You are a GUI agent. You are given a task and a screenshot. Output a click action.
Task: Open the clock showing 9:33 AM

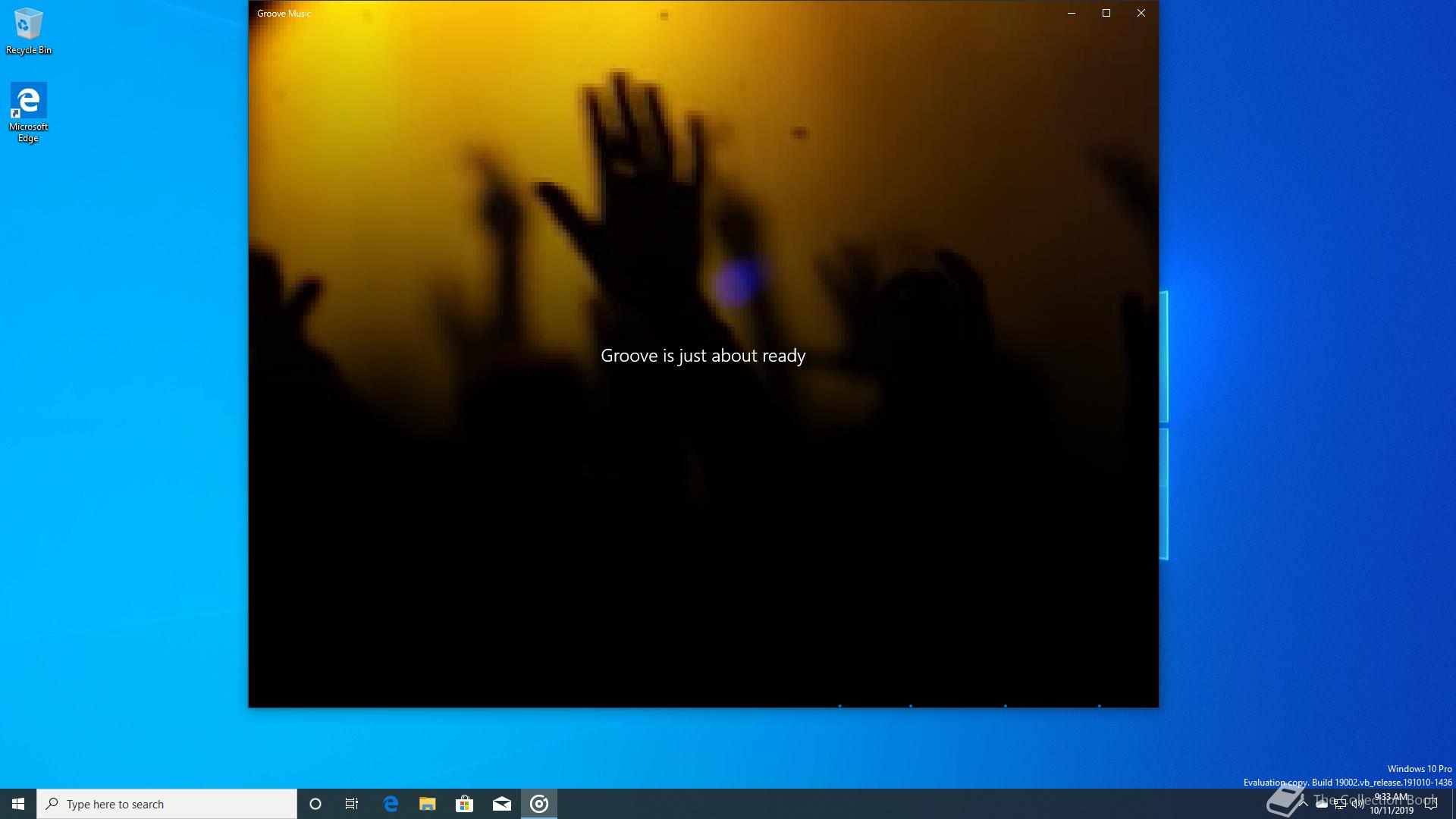[x=1392, y=804]
